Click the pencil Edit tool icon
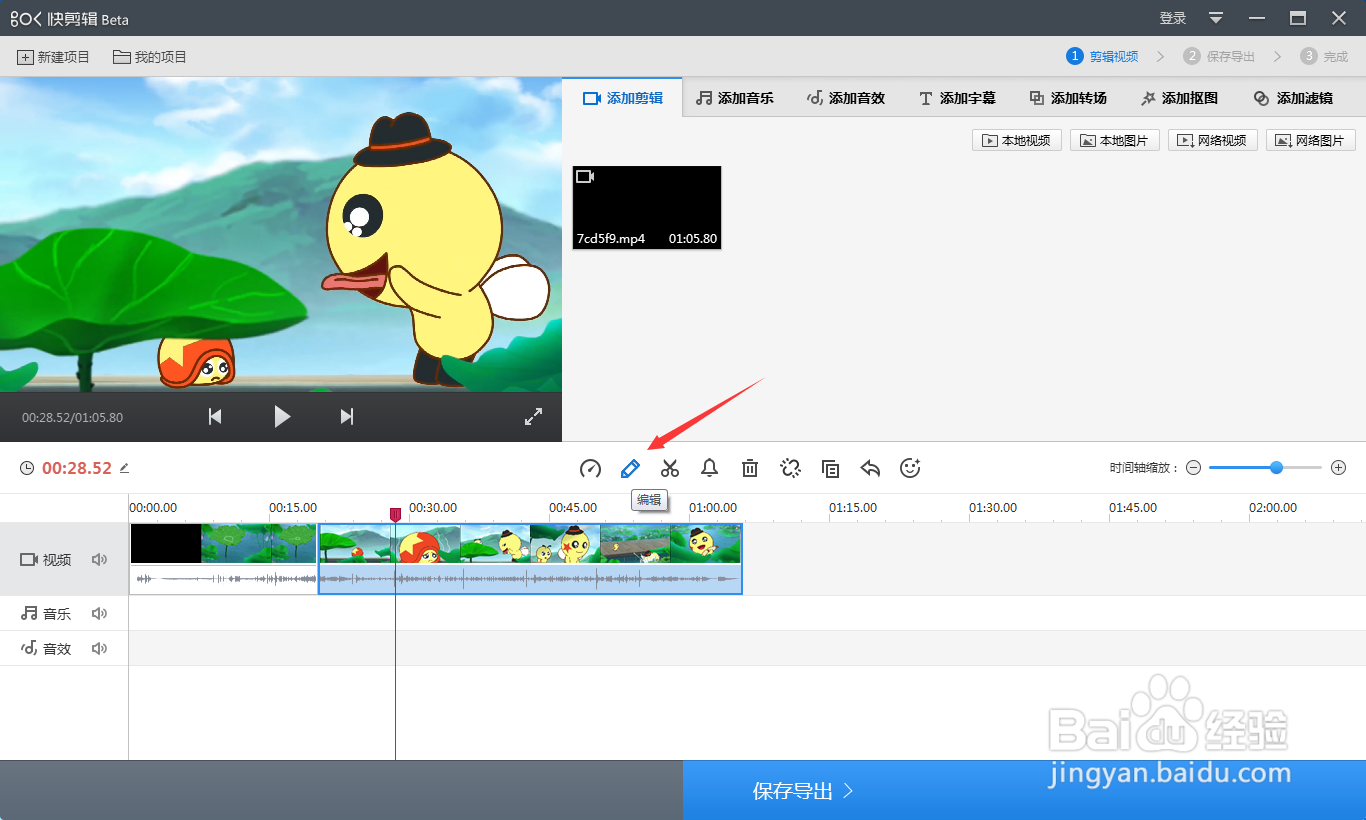 click(x=630, y=468)
